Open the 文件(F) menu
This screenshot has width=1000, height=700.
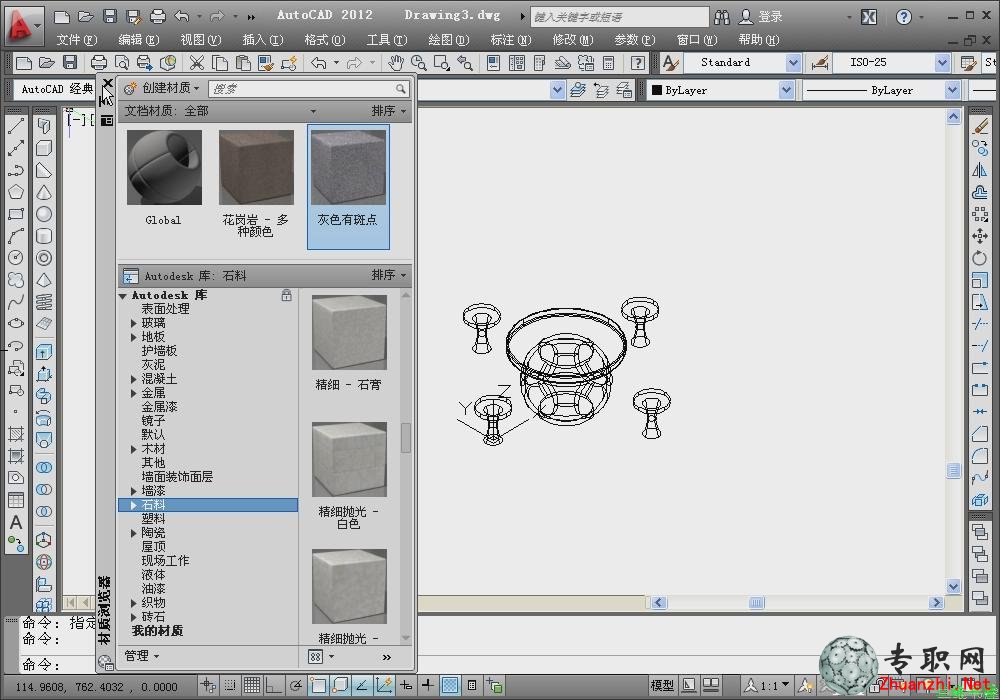[x=77, y=40]
